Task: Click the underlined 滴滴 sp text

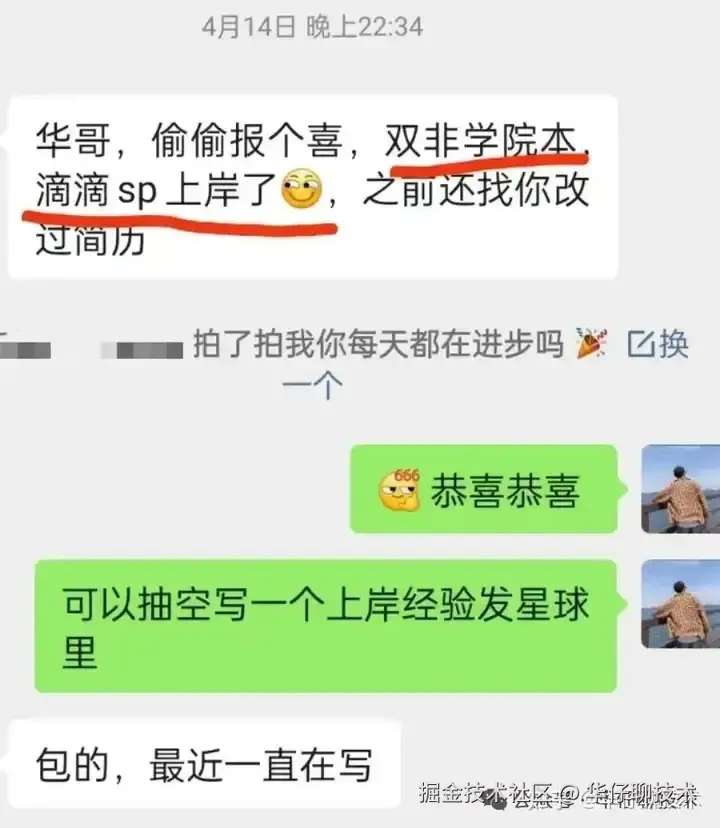Action: (x=97, y=191)
